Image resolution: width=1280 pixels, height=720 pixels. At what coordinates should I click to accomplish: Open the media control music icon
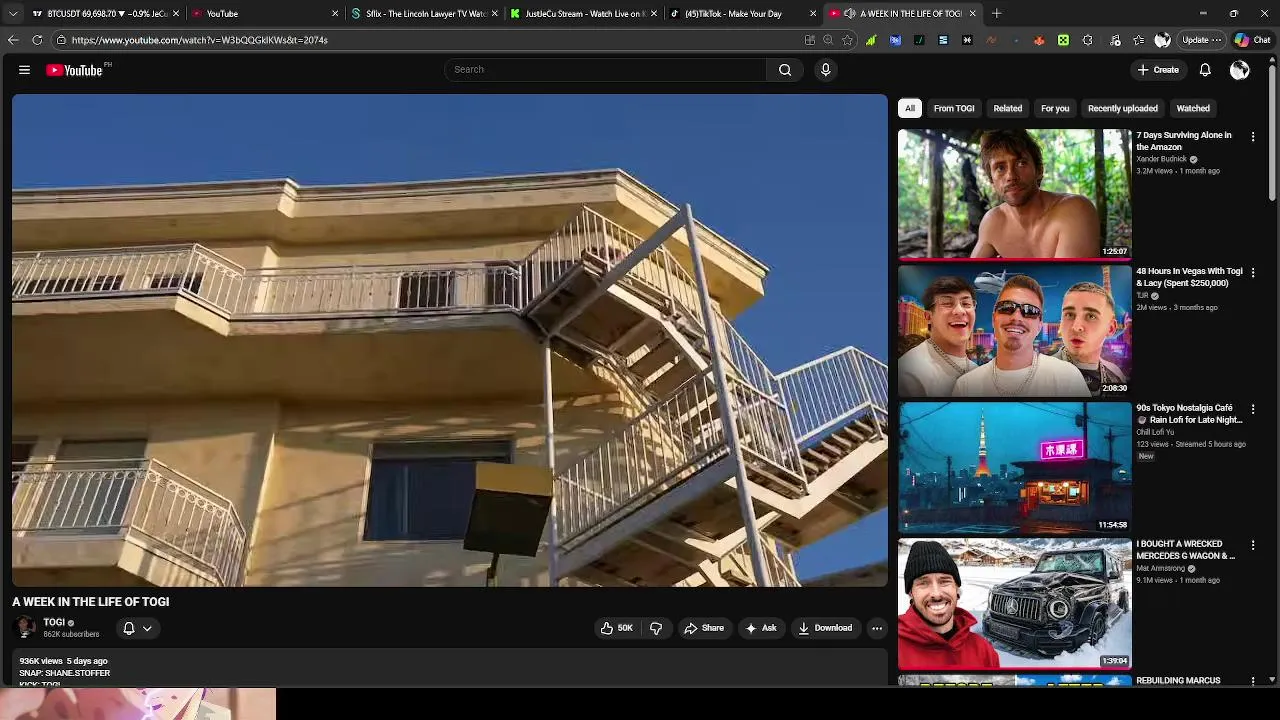[1115, 40]
